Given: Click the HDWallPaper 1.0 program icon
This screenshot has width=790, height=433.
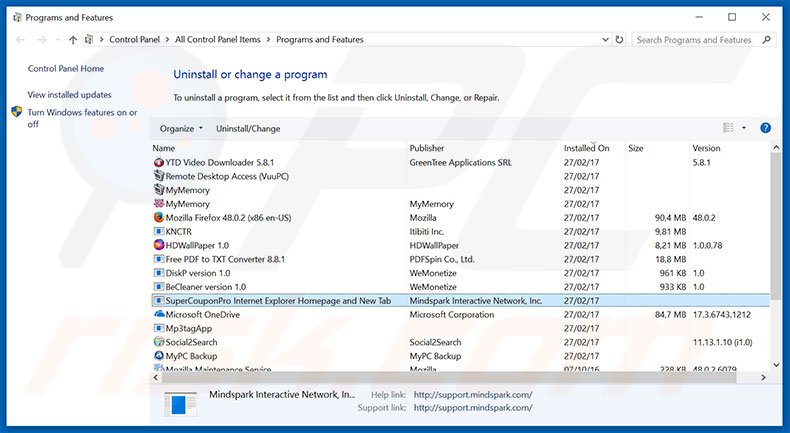Looking at the screenshot, I should 159,245.
